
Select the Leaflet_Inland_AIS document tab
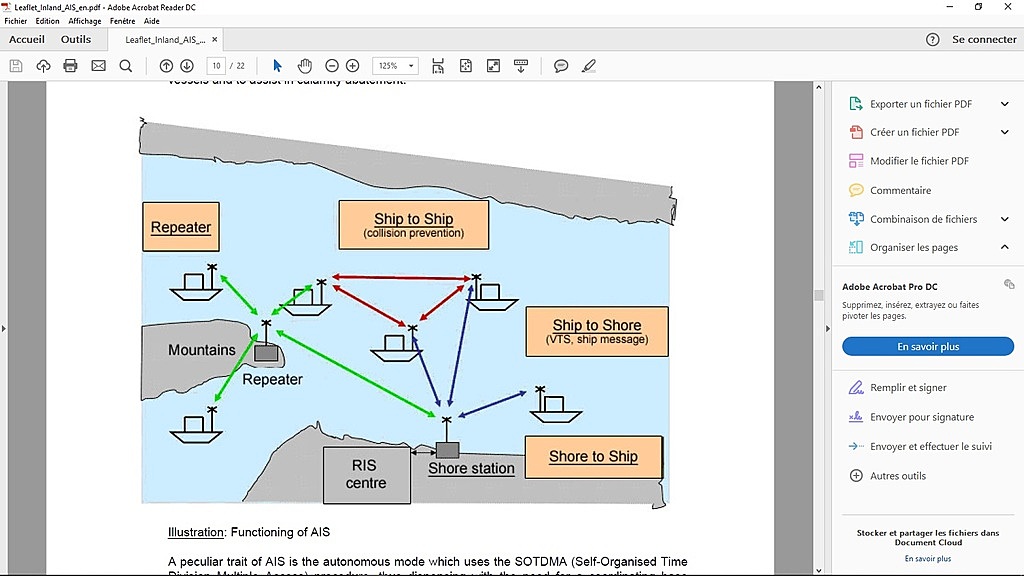click(165, 40)
